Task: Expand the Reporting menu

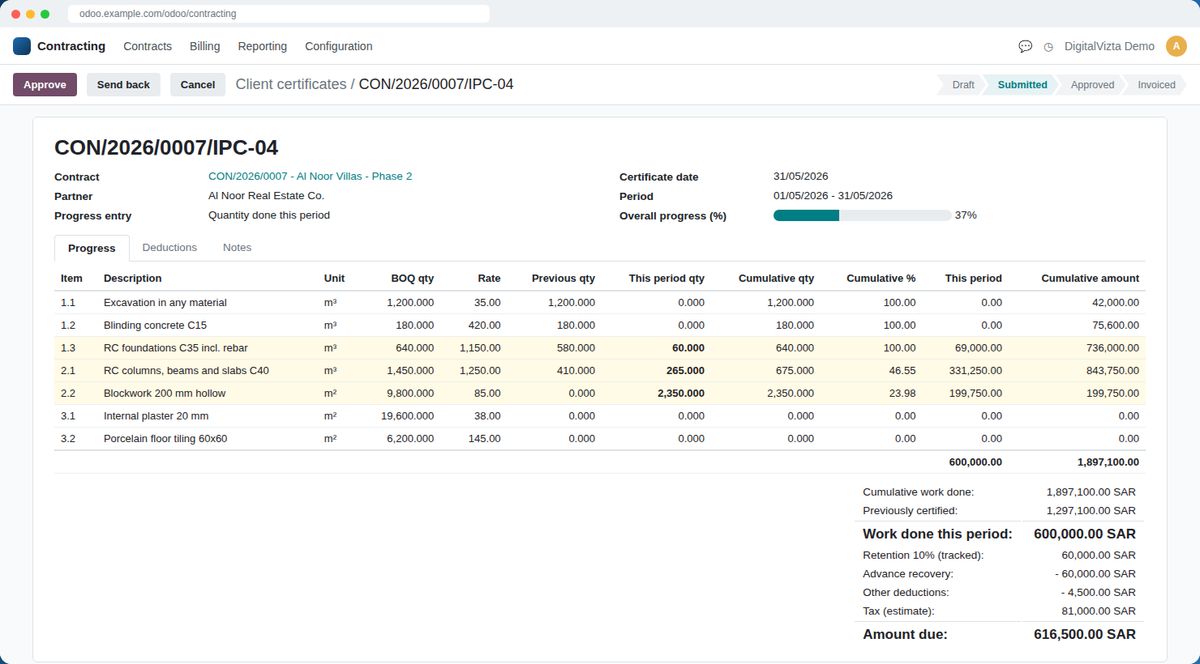Action: point(262,46)
